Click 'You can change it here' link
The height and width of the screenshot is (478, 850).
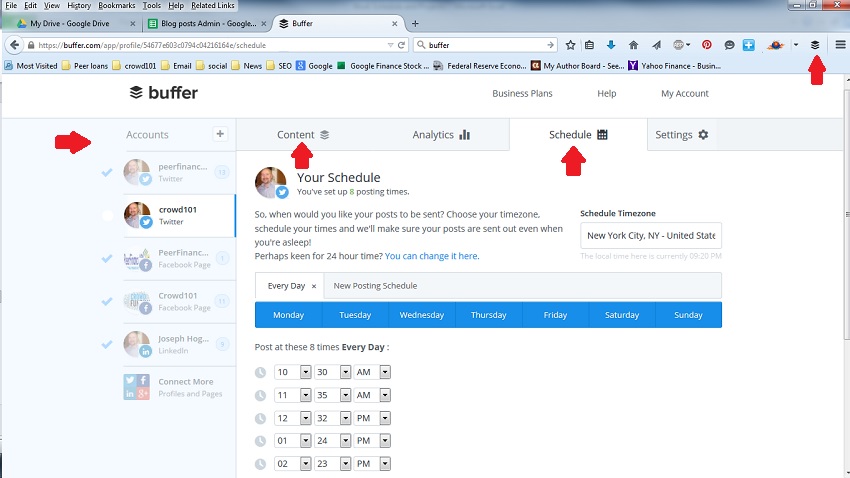432,256
